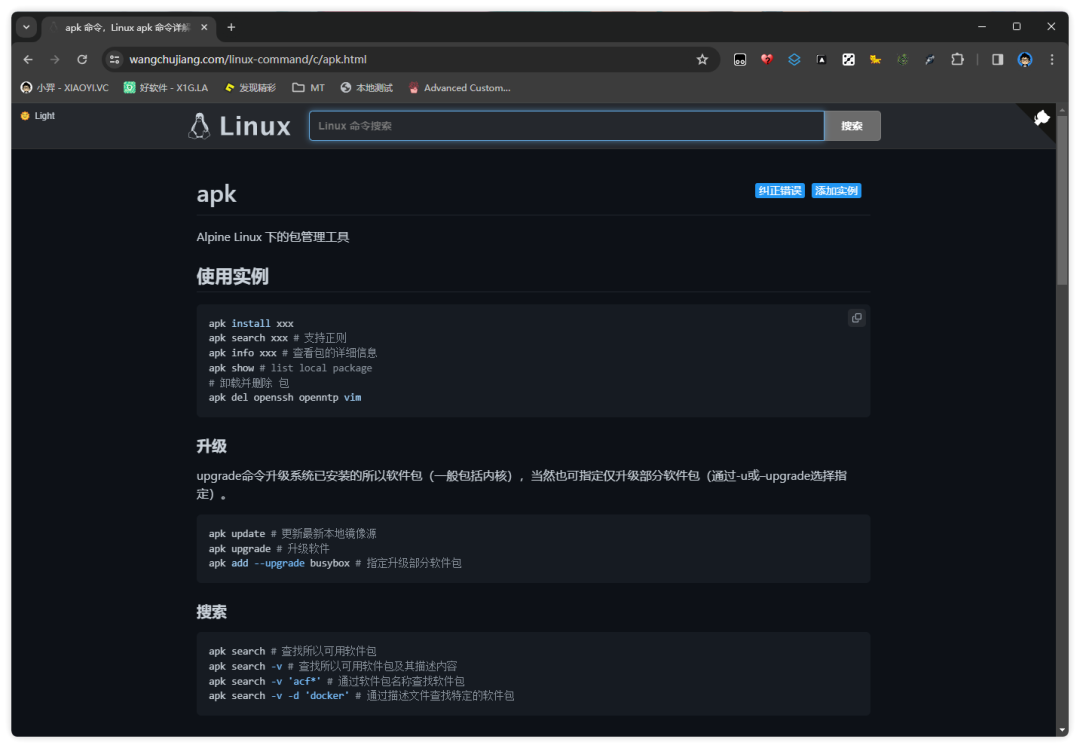1080x748 pixels.
Task: Click the second 搜索 section heading
Action: pos(211,612)
